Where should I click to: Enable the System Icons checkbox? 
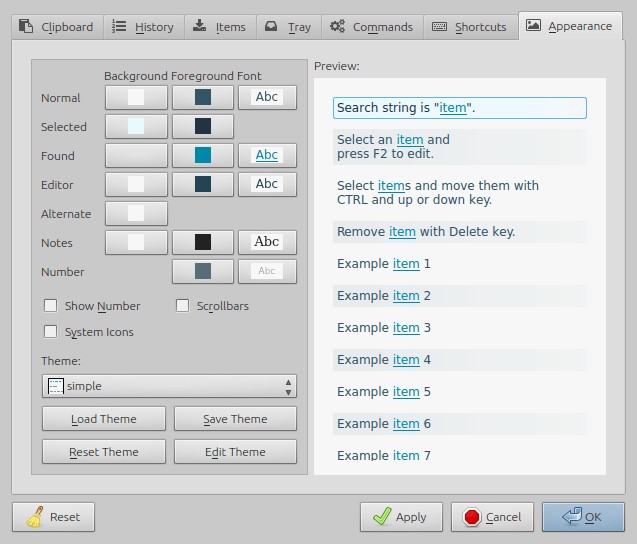51,332
